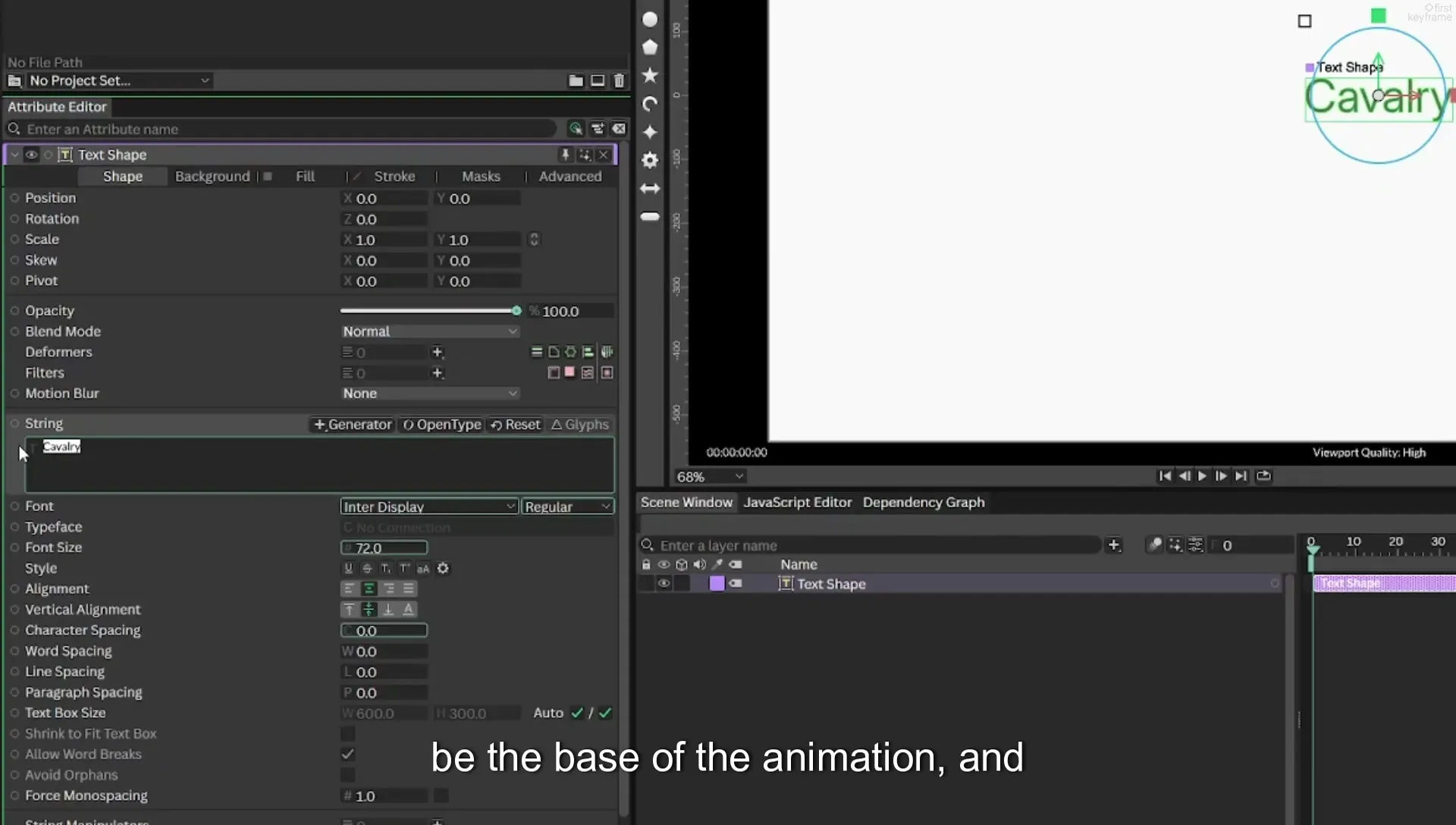Switch to Background tab
This screenshot has width=1456, height=825.
[x=212, y=176]
